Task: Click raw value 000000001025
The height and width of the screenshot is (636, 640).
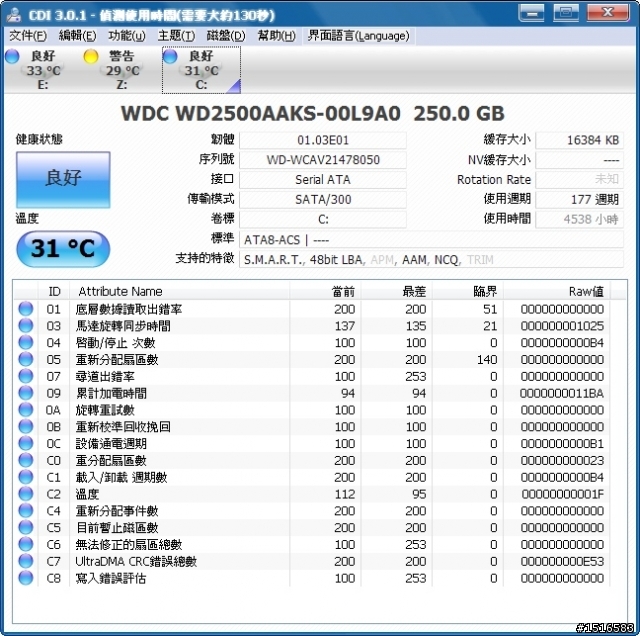Action: coord(562,326)
